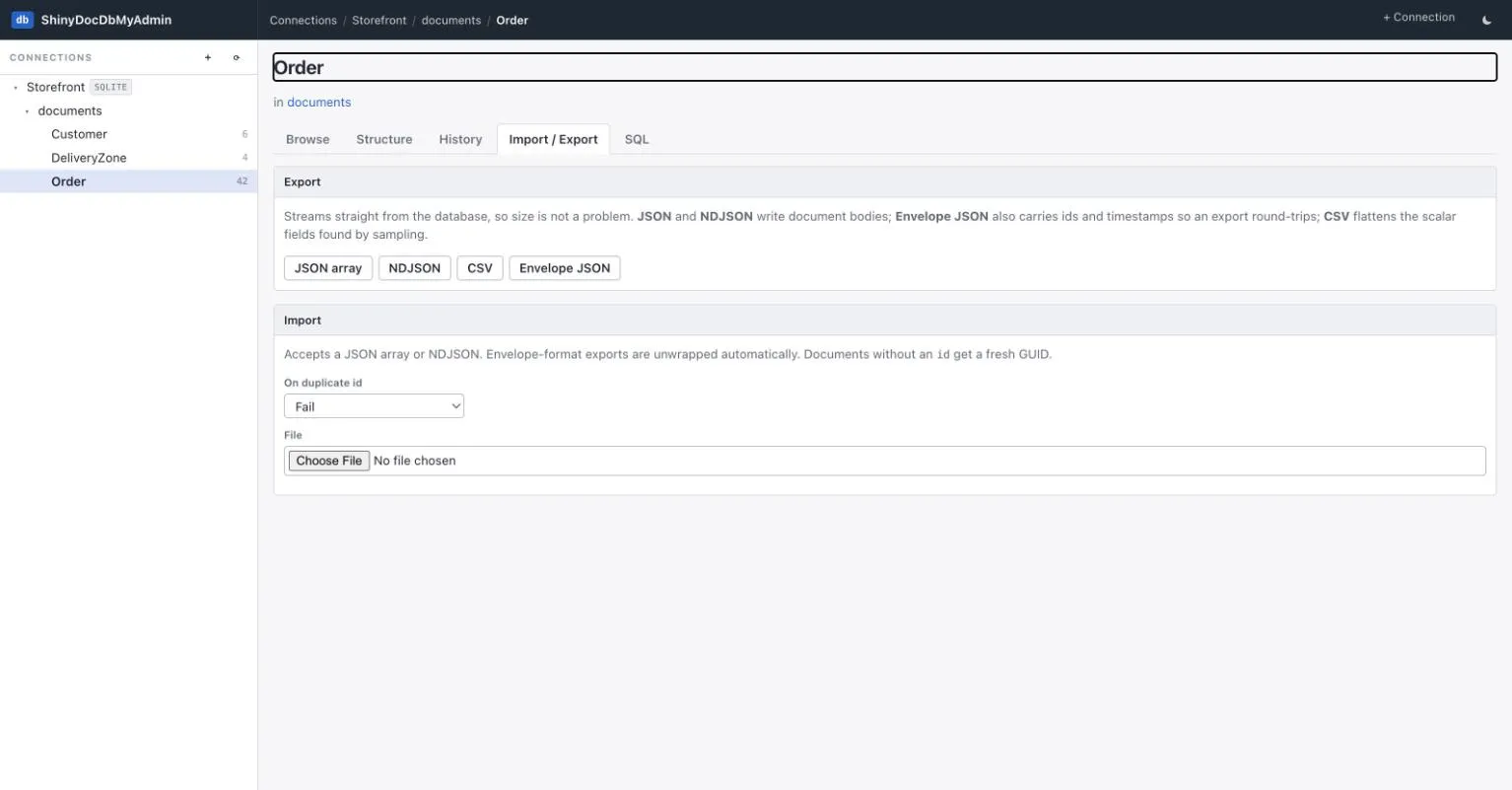Click the Order title field
This screenshot has width=1512, height=790.
pos(885,67)
